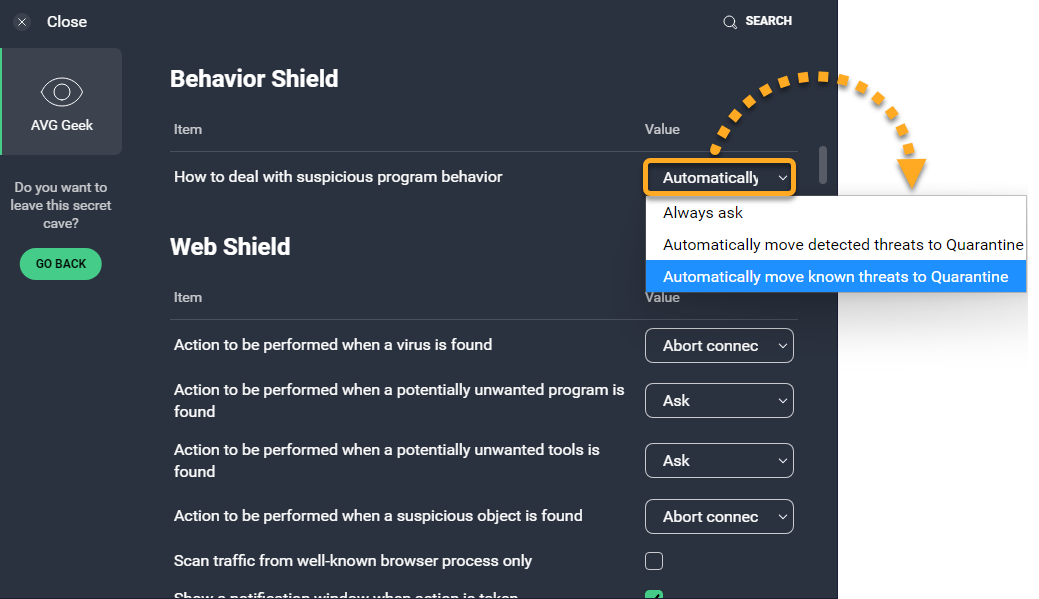The width and height of the screenshot is (1039, 599).
Task: Select move known threats to Quarantine option
Action: pos(835,277)
